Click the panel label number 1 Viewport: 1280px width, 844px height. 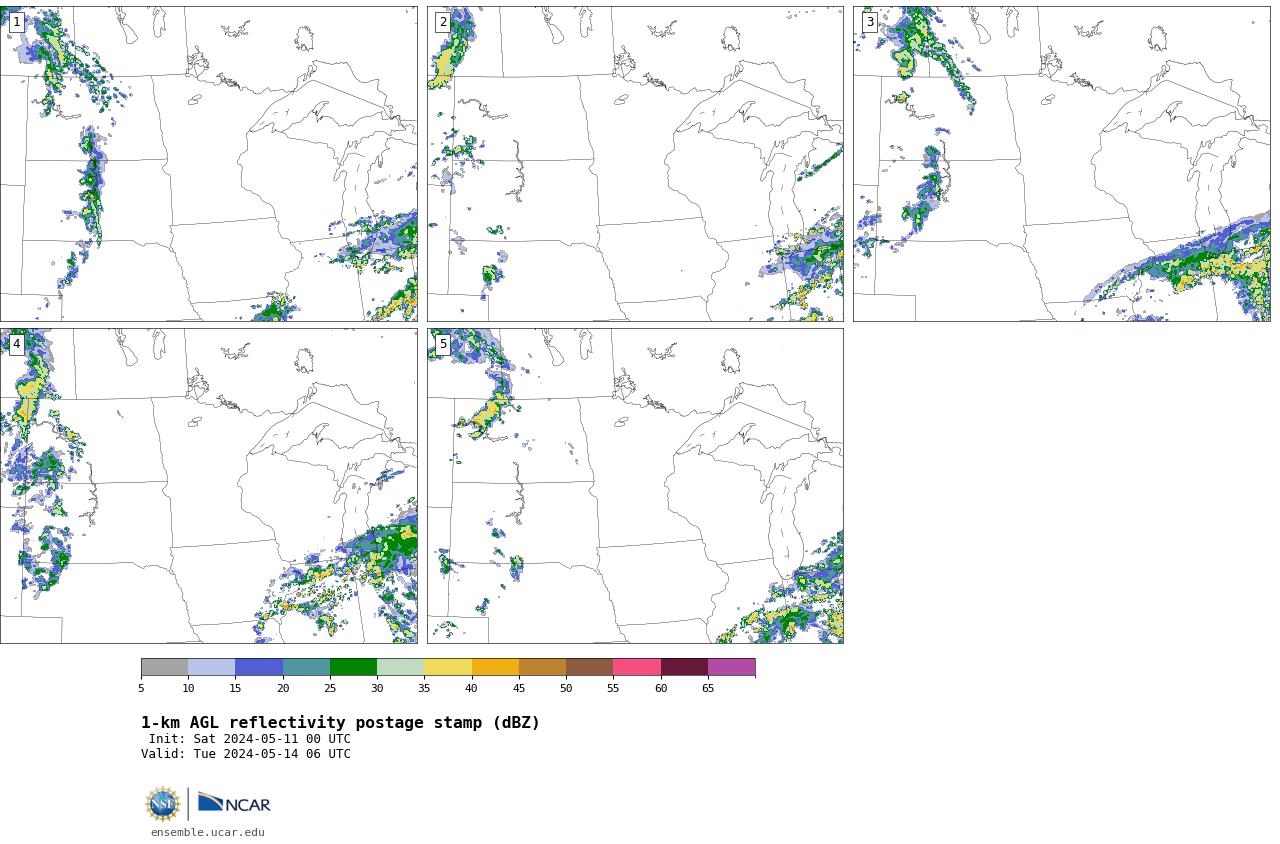[x=16, y=22]
